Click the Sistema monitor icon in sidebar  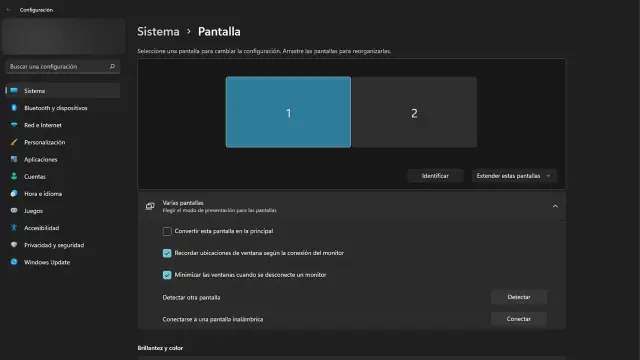[14, 91]
